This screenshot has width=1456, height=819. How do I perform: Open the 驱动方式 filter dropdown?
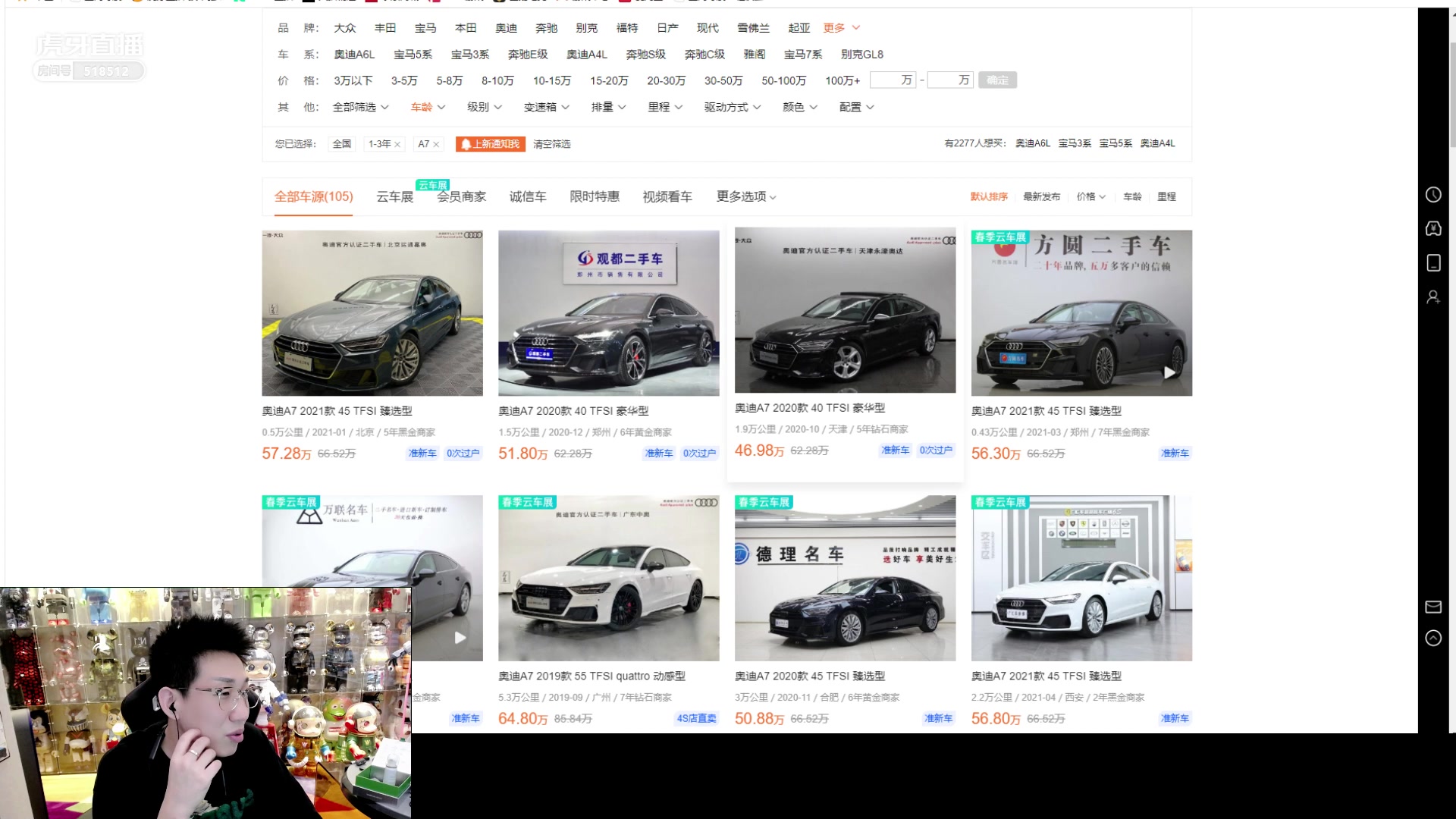tap(732, 107)
